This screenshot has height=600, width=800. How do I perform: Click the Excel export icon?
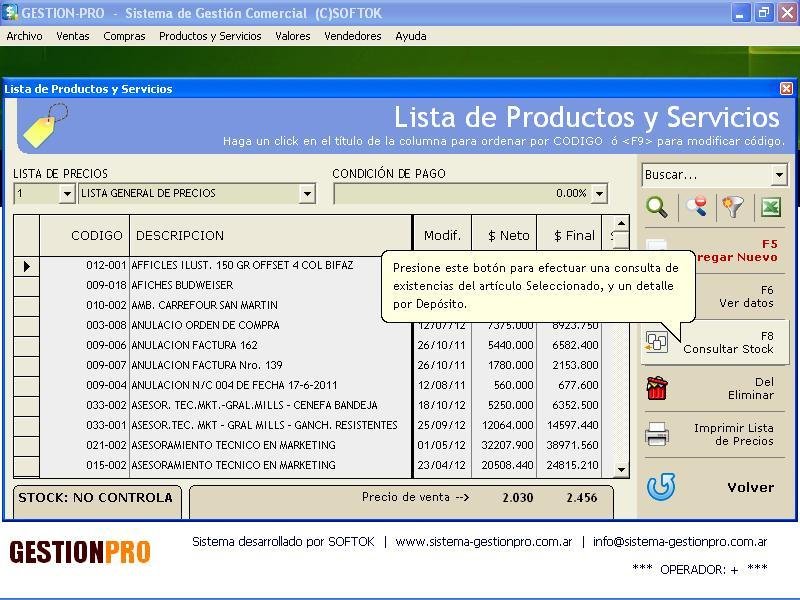pos(771,207)
